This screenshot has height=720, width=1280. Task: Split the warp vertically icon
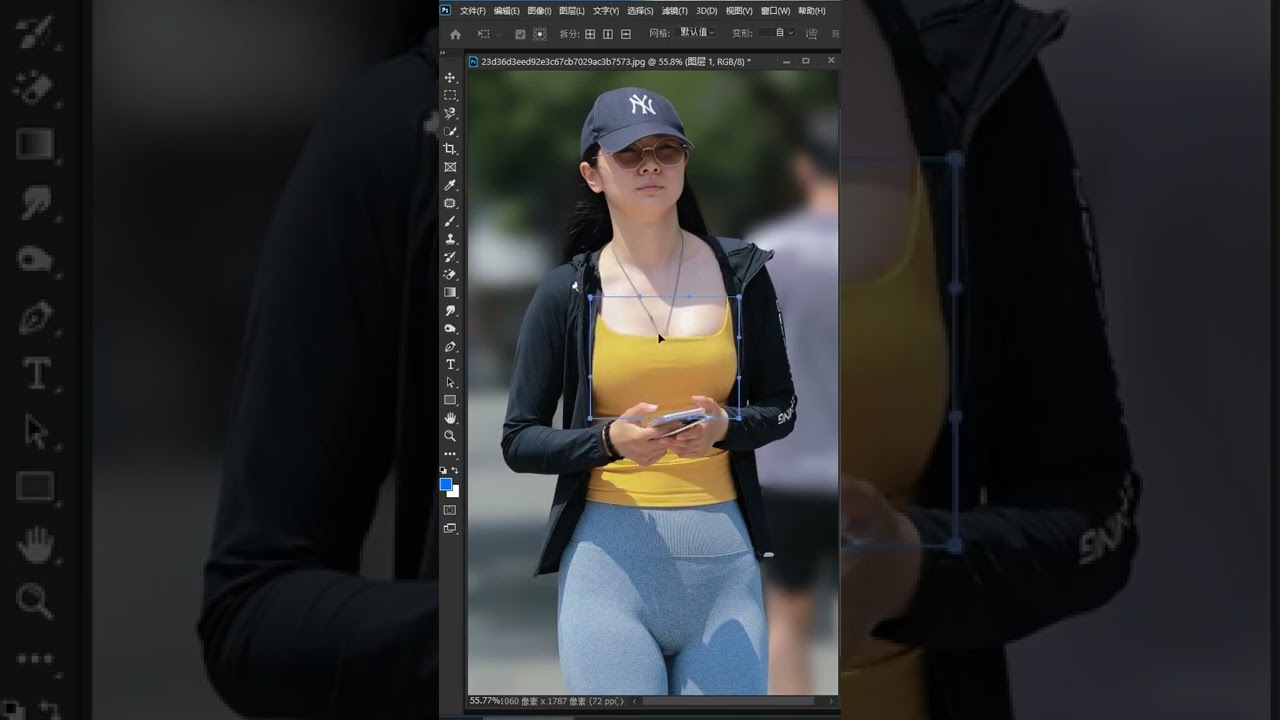point(608,34)
